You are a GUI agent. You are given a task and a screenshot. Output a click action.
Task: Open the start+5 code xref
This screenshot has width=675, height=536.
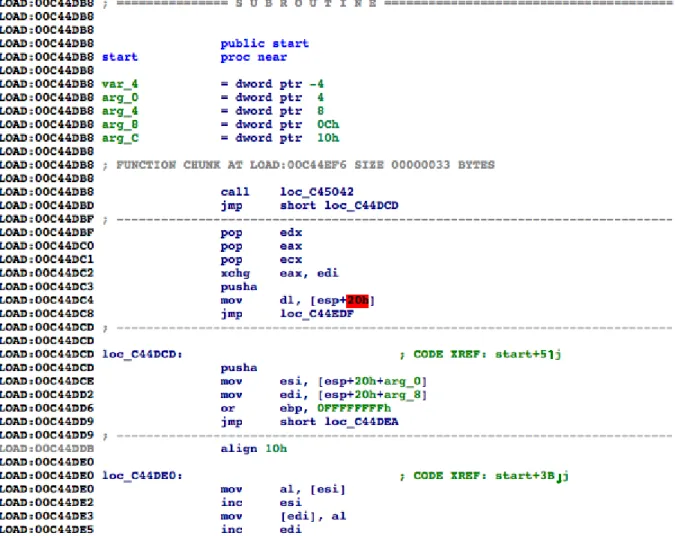coord(528,354)
